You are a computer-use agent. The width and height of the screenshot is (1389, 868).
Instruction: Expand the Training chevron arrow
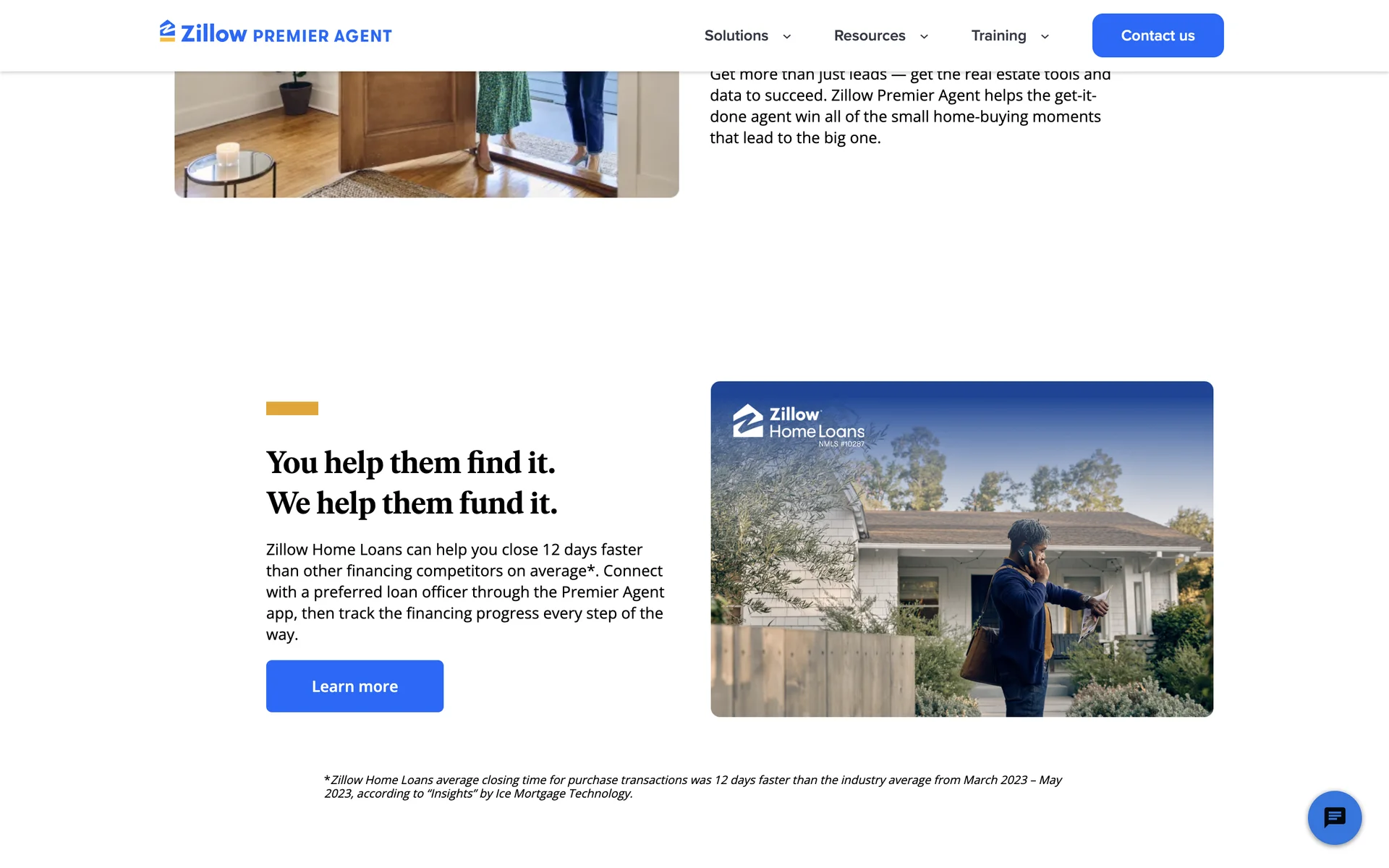click(1045, 36)
